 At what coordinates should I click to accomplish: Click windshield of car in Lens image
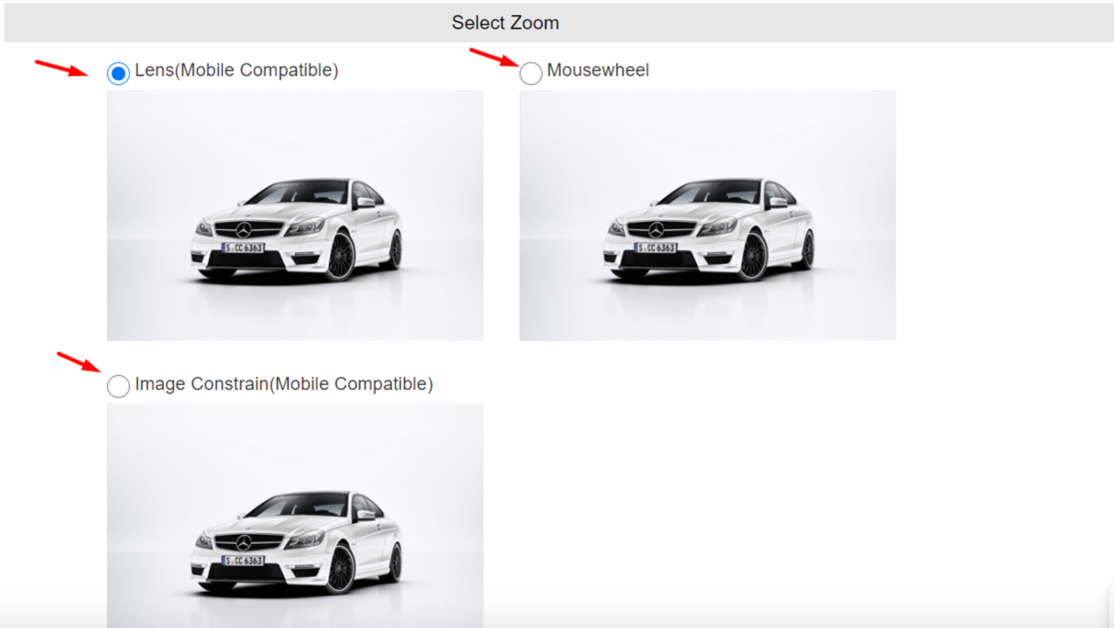point(297,192)
